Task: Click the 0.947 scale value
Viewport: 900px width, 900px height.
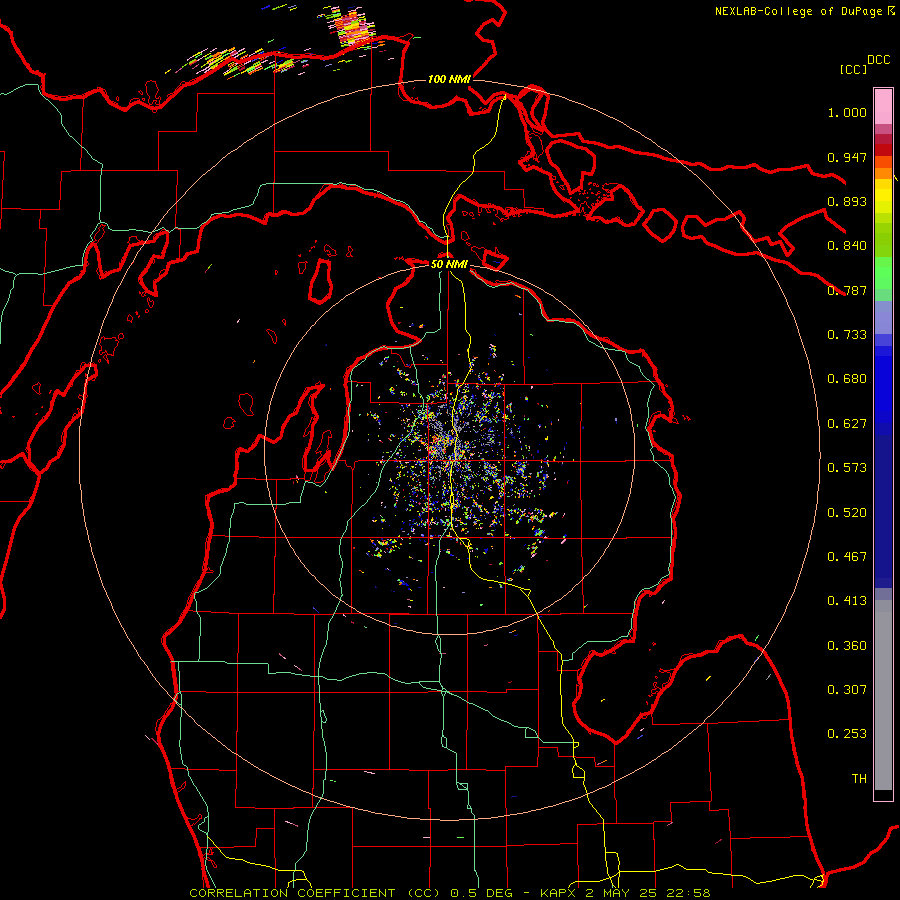Action: tap(847, 157)
